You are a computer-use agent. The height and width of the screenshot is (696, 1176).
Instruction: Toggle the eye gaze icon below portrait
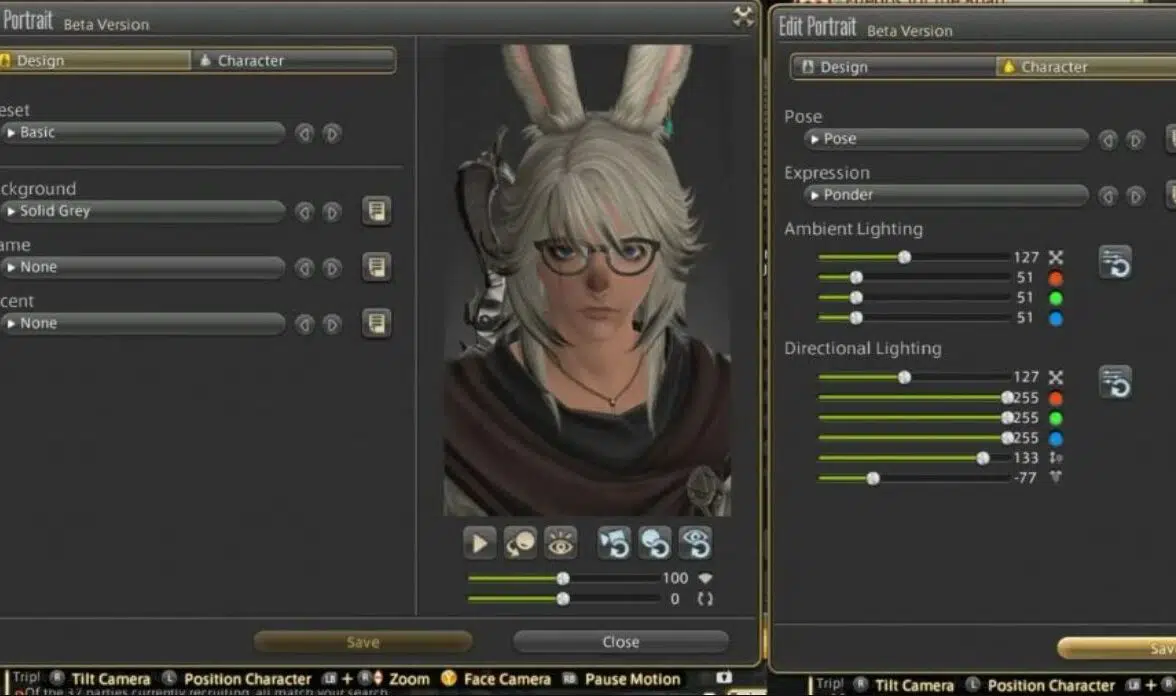560,543
